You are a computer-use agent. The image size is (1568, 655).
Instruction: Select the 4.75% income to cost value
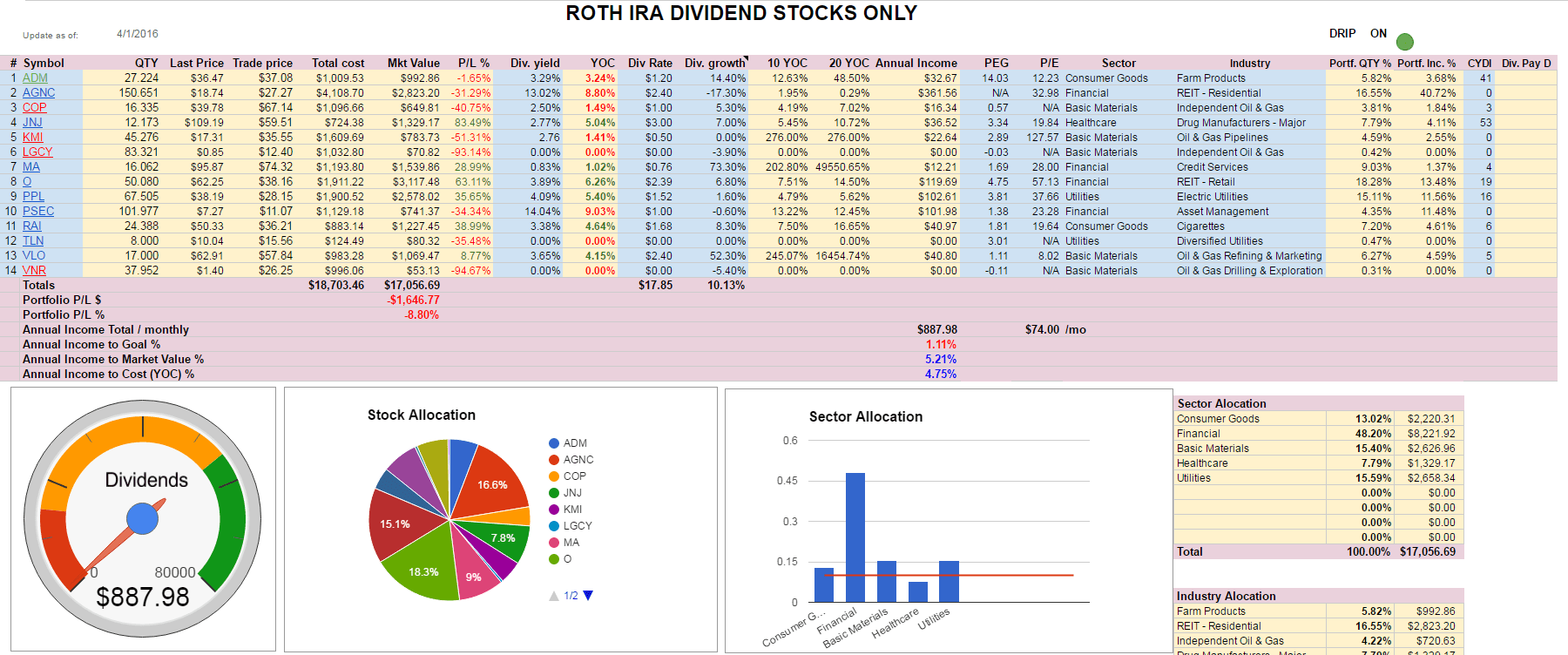(941, 375)
